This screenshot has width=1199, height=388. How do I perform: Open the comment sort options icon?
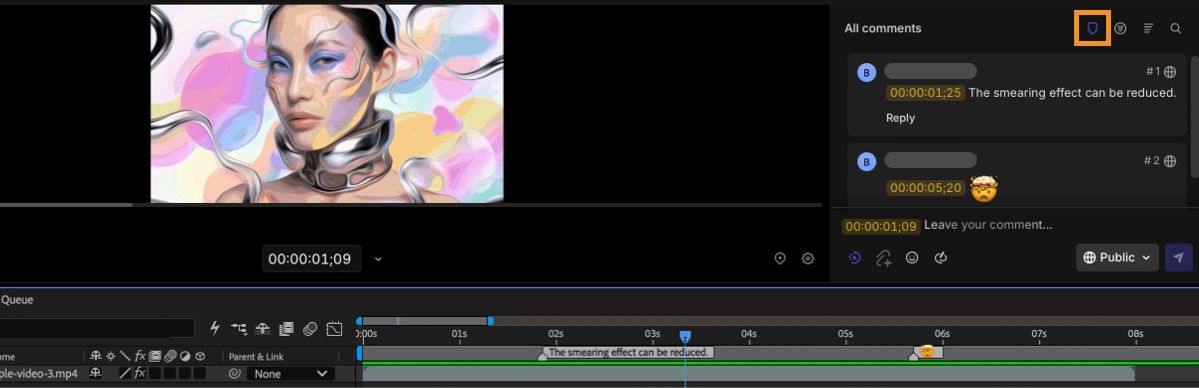click(x=1148, y=28)
